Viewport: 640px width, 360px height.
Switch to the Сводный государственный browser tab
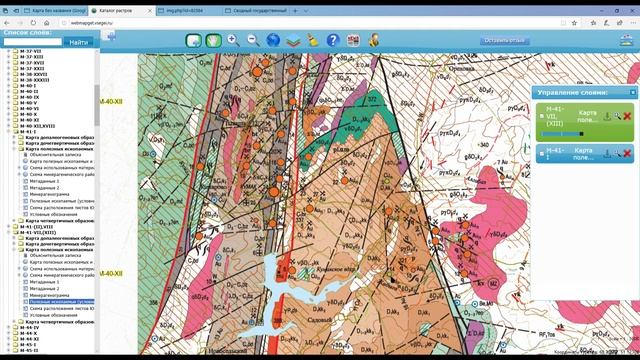pyautogui.click(x=255, y=11)
